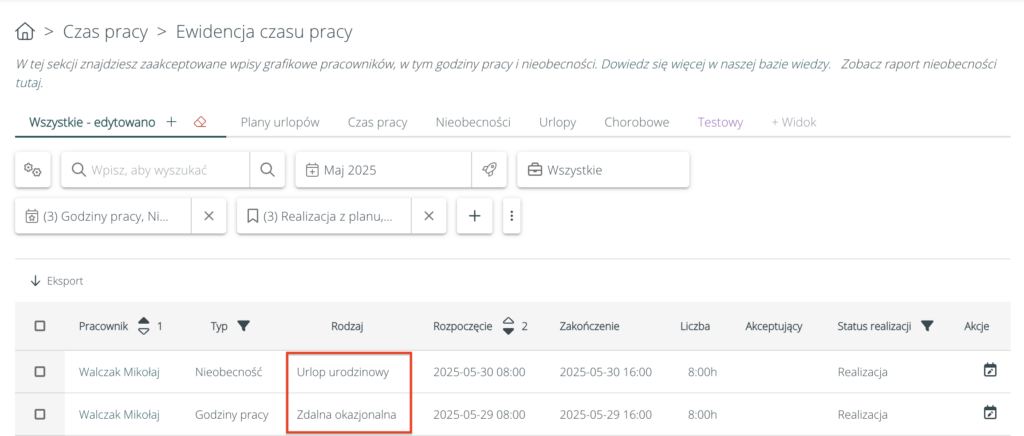Clear view edits with eraser icon
The image size is (1024, 436).
coord(200,122)
